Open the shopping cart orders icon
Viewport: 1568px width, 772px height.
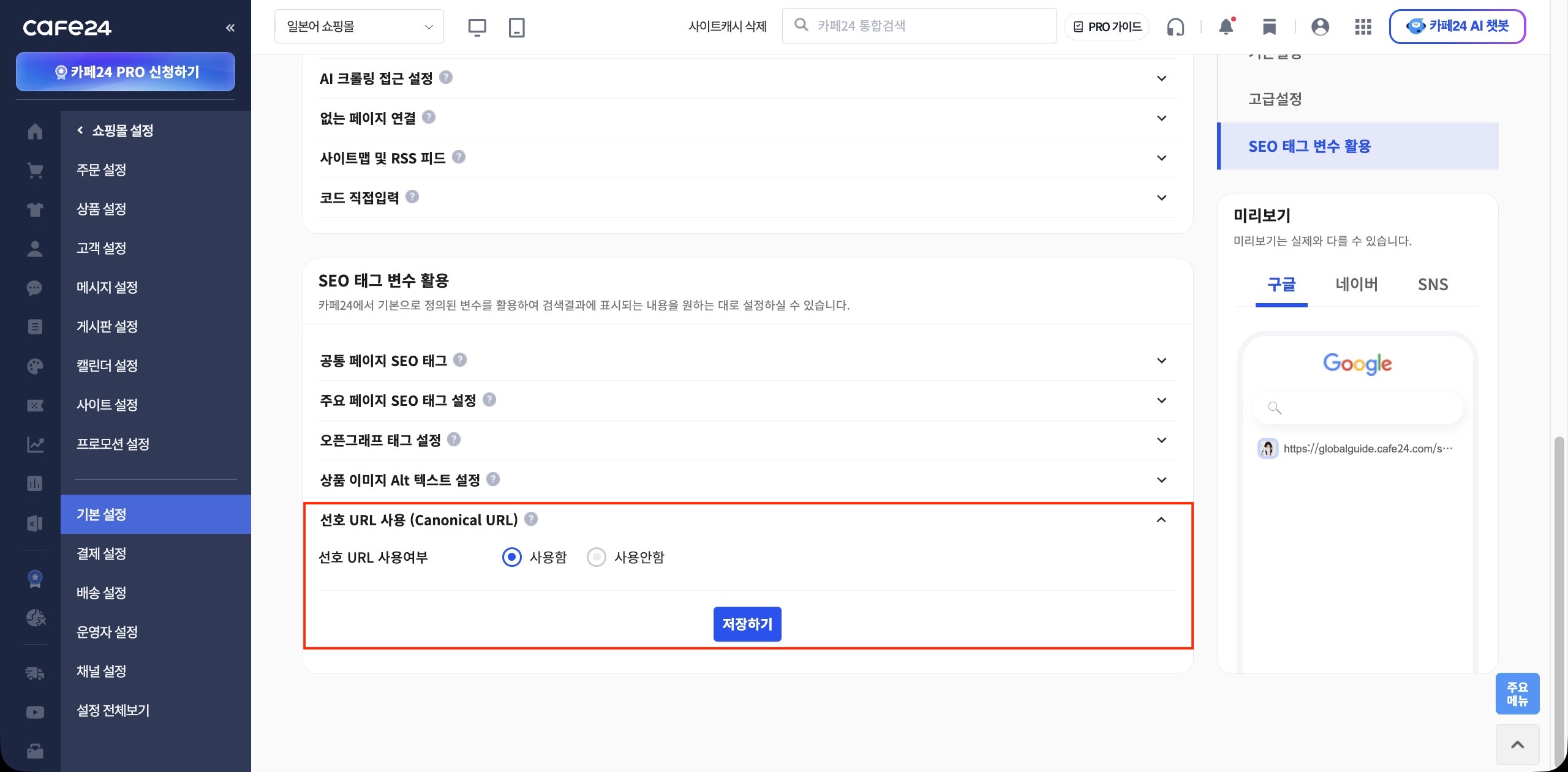point(35,170)
